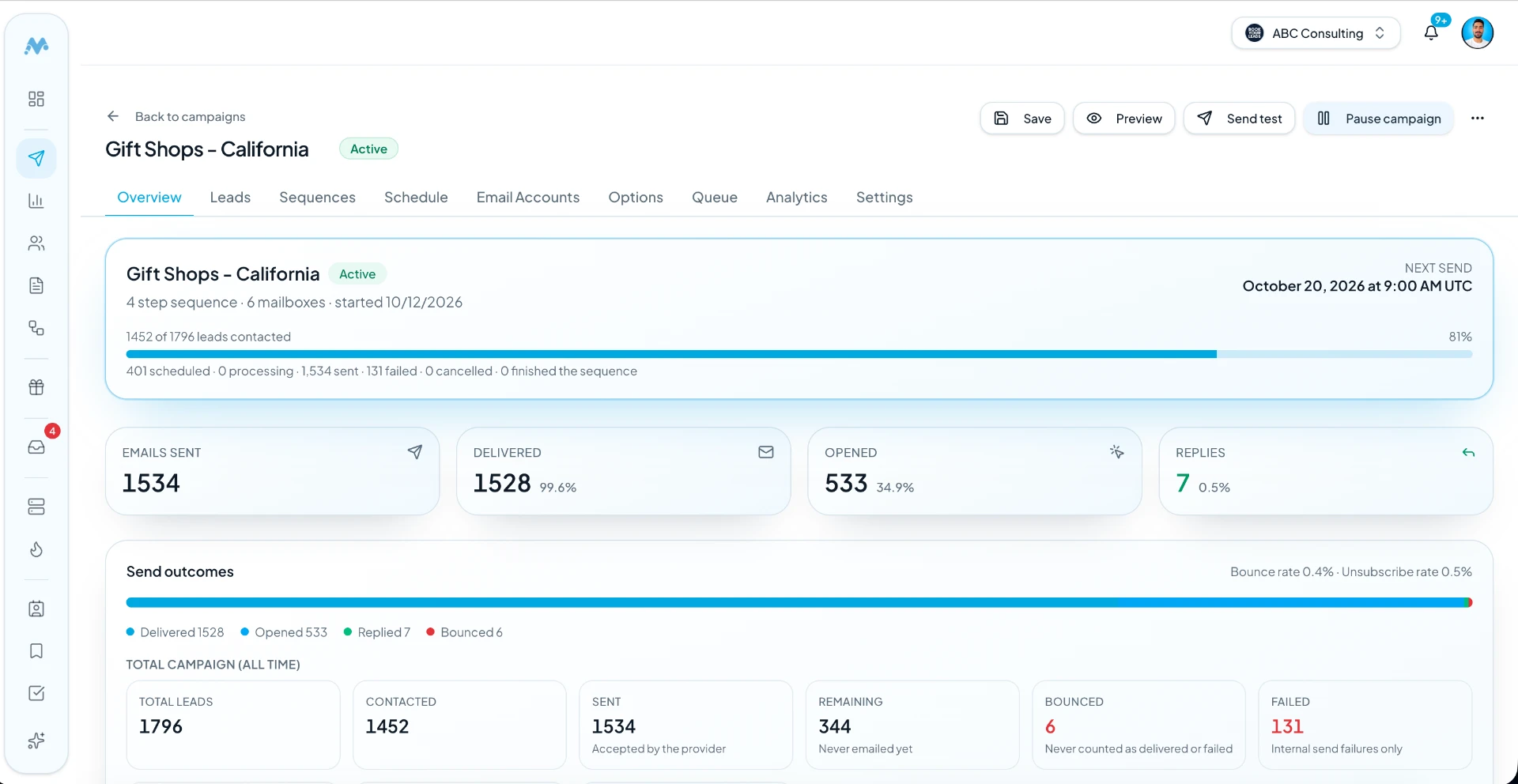The width and height of the screenshot is (1518, 784).
Task: Click the back arrow icon
Action: tap(113, 116)
